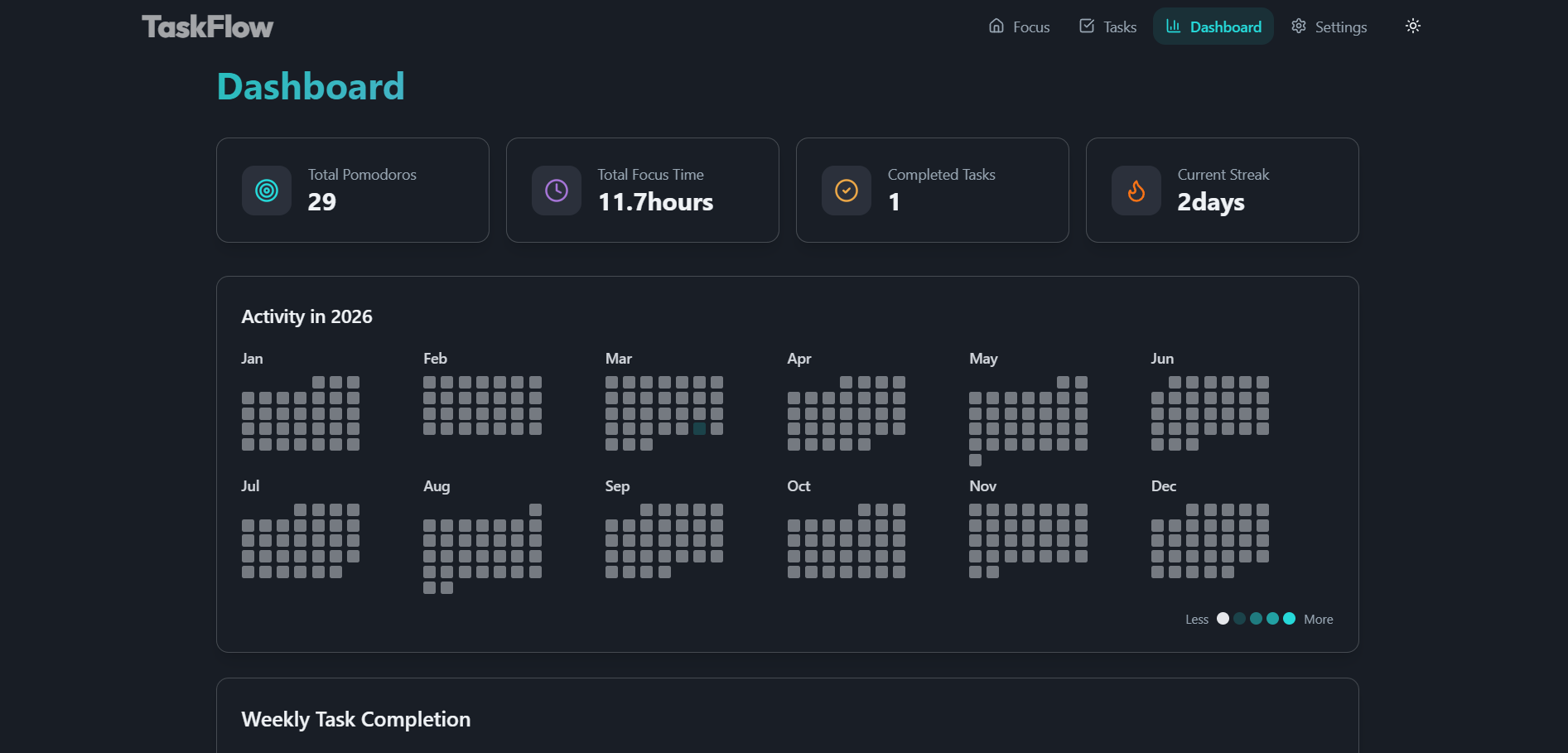Viewport: 1568px width, 753px height.
Task: Click the TaskFlow logo
Action: tap(206, 26)
